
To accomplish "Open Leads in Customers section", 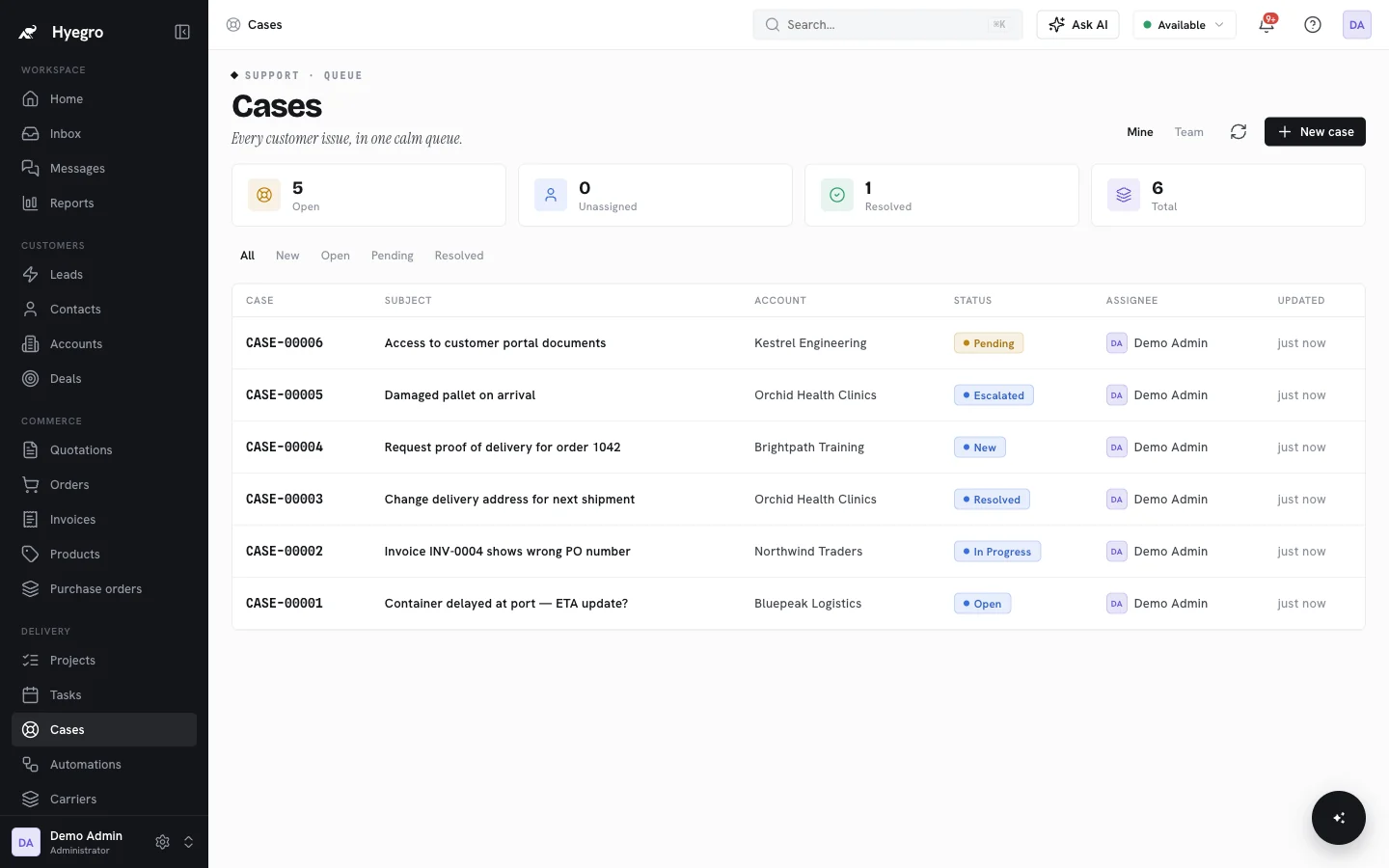I will pos(104,274).
